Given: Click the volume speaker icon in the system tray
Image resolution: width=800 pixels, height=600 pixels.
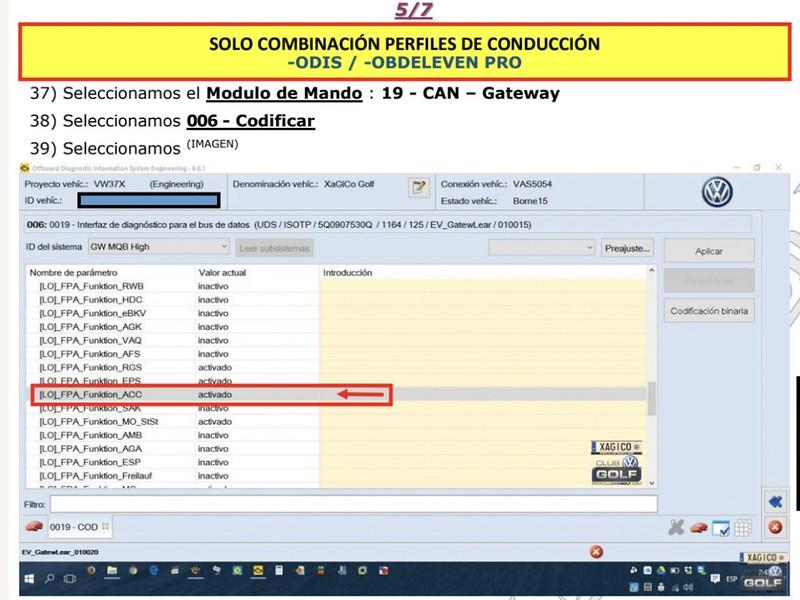Looking at the screenshot, I should click(688, 587).
